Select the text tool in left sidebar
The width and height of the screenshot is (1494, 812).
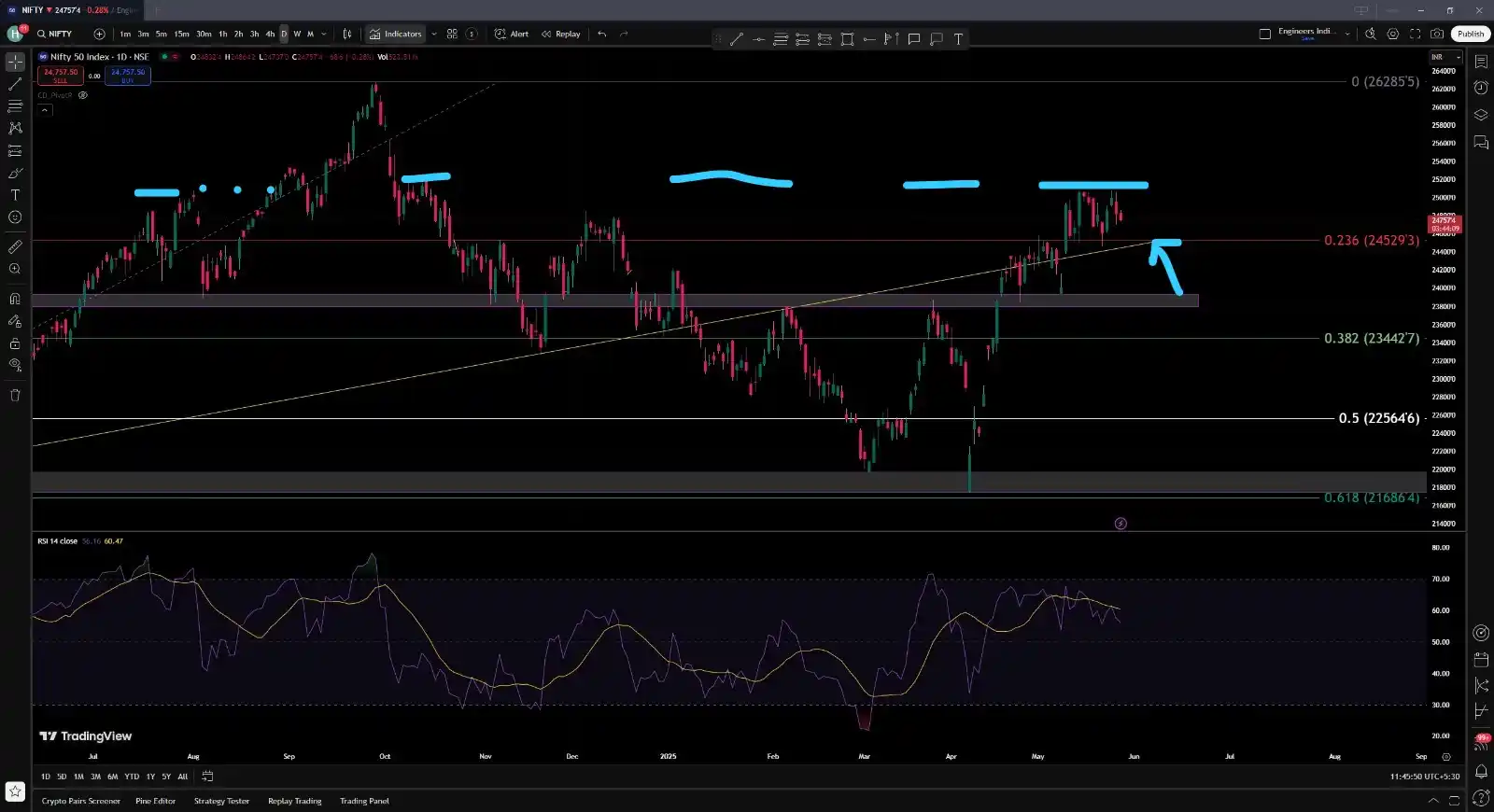pos(15,195)
